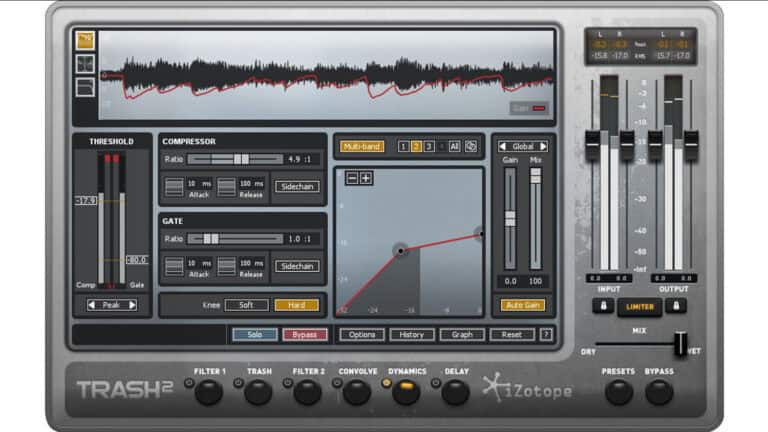Click the compressor threshold value field
This screenshot has width=768, height=432.
pos(86,200)
